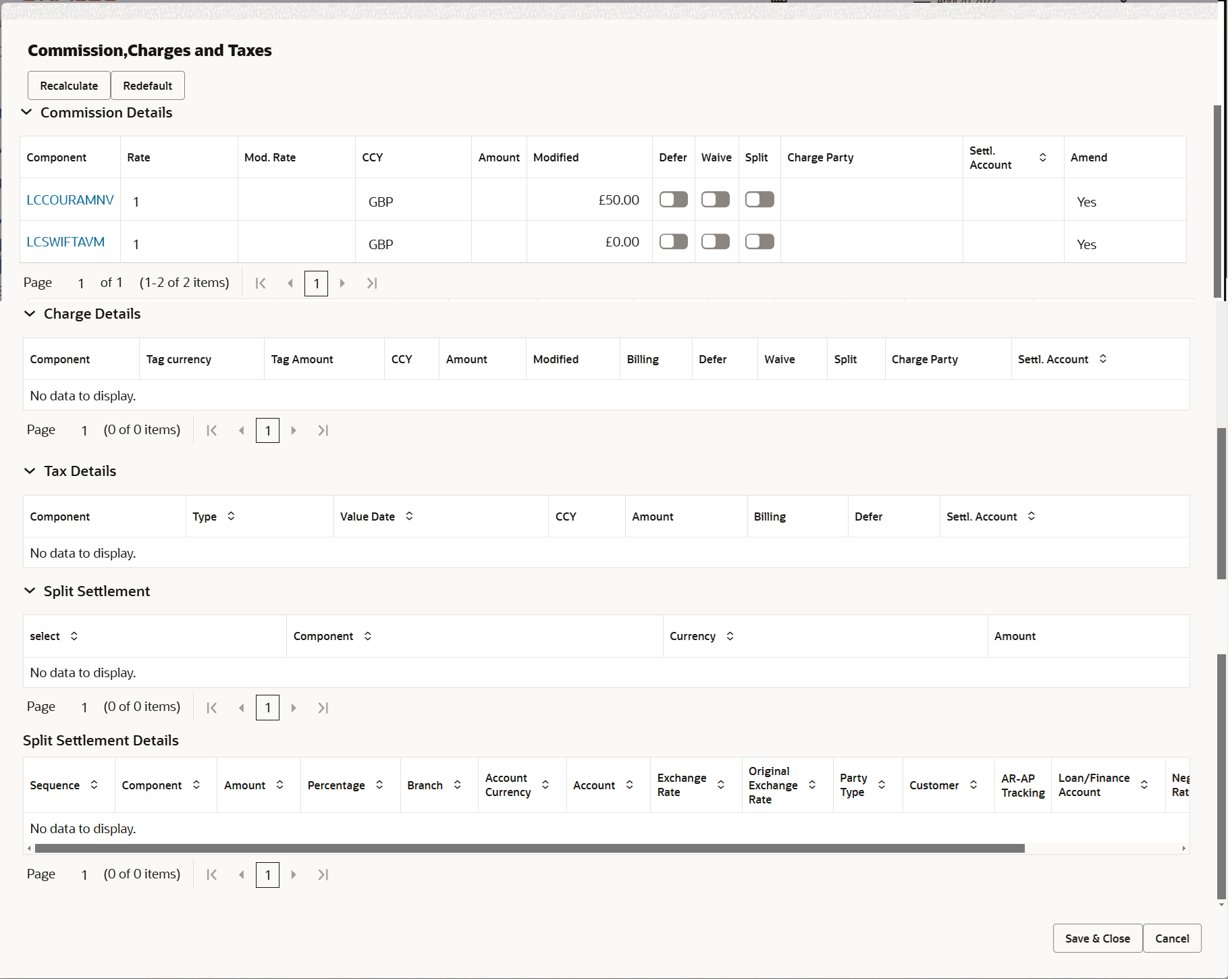Turn on Split for LCCOURAMNV row
1232x979 pixels.
point(759,199)
